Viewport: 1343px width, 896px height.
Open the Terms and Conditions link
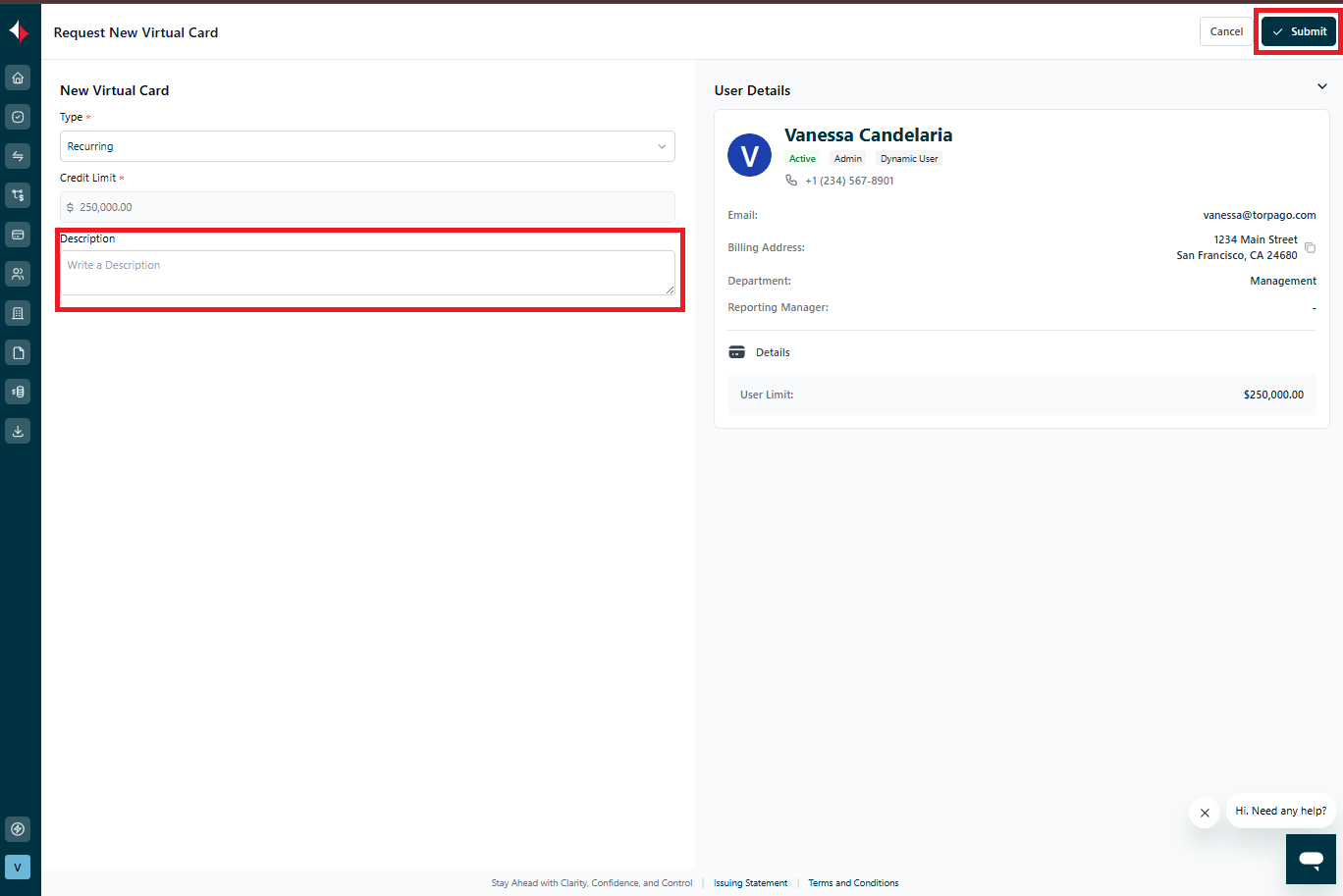pos(854,883)
